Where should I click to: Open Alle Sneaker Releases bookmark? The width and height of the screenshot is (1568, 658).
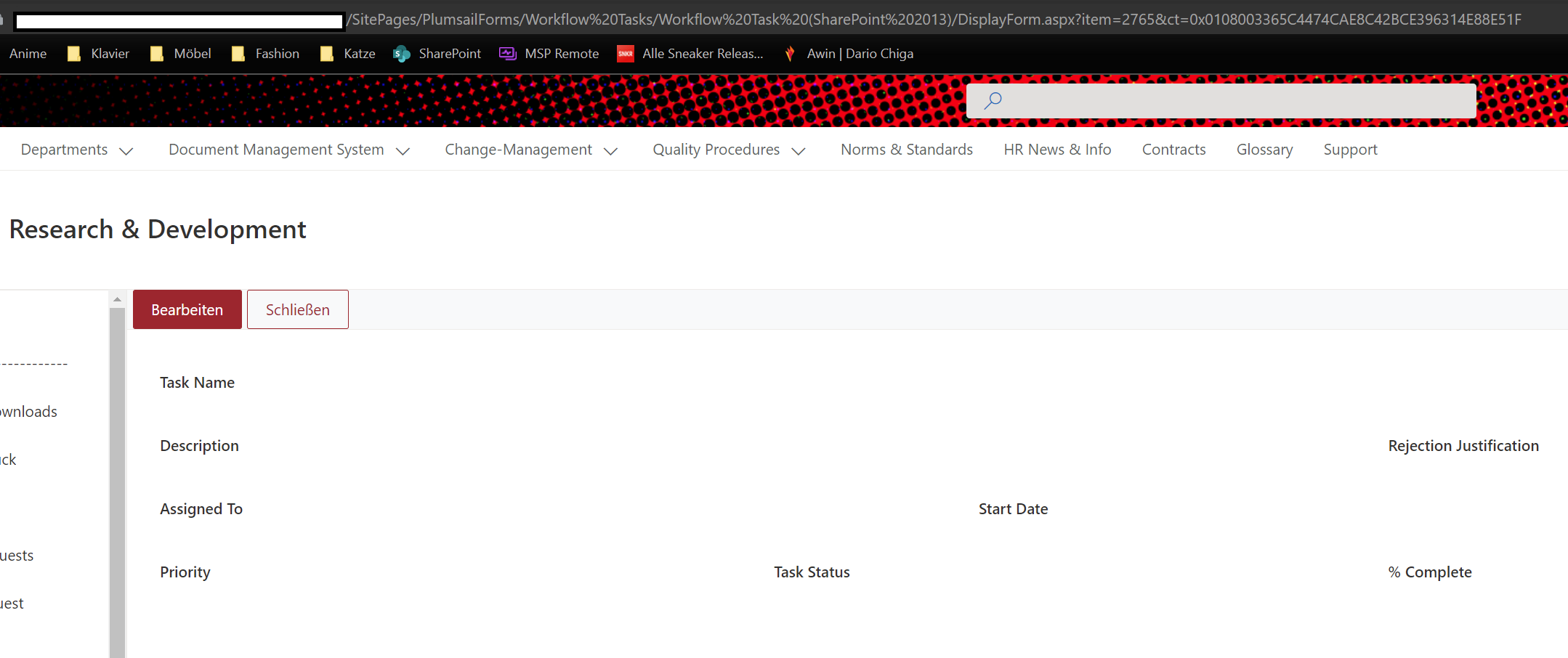tap(690, 54)
